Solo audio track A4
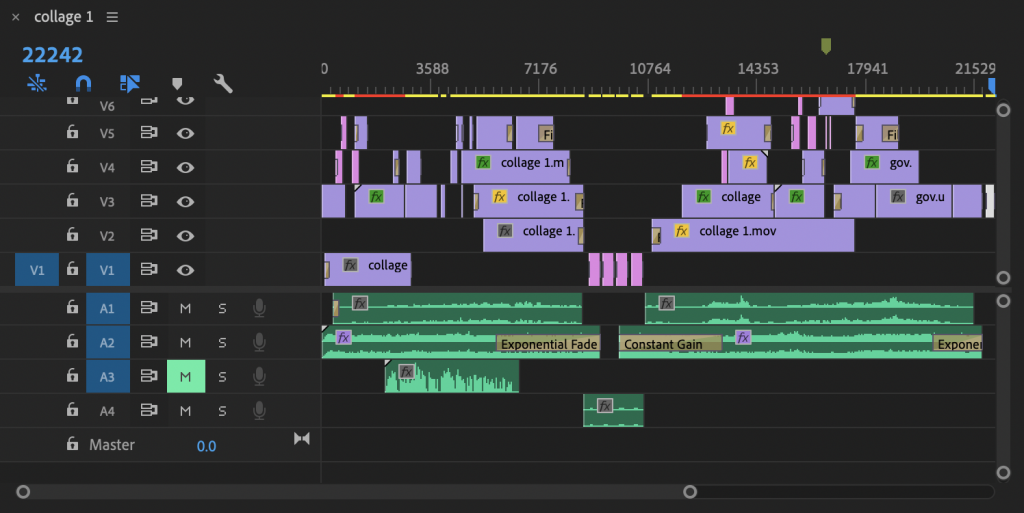This screenshot has height=513, width=1024. (222, 411)
